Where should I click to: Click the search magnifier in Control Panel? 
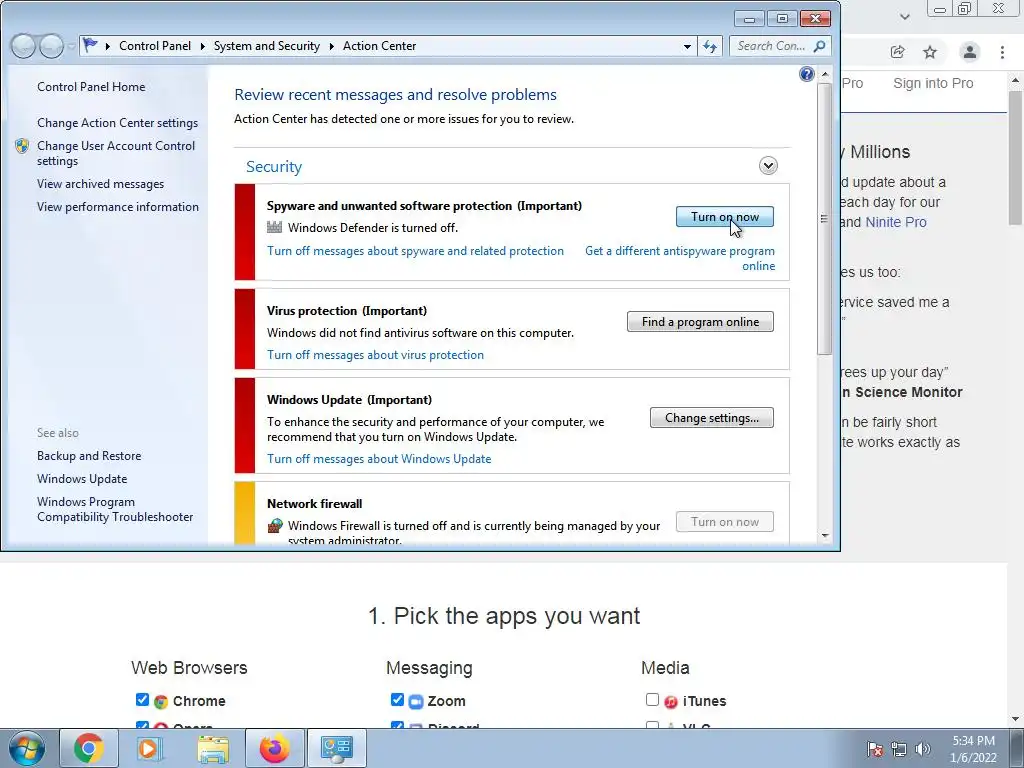tap(820, 46)
